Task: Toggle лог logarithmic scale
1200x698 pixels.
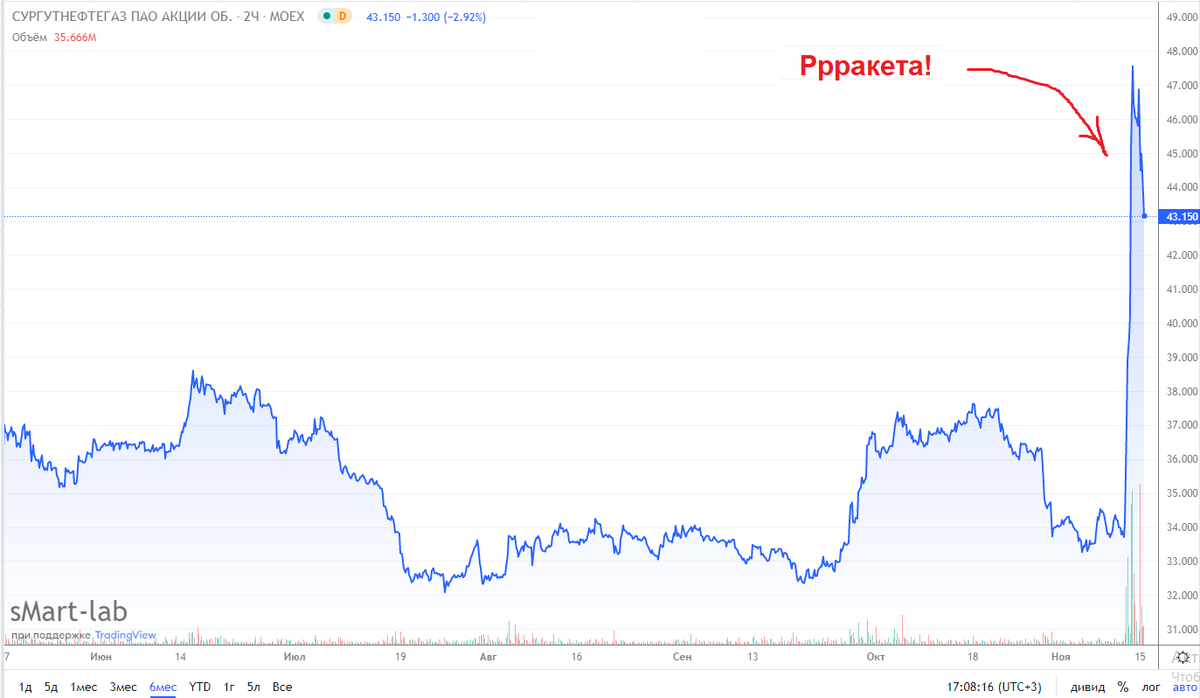Action: 1151,687
